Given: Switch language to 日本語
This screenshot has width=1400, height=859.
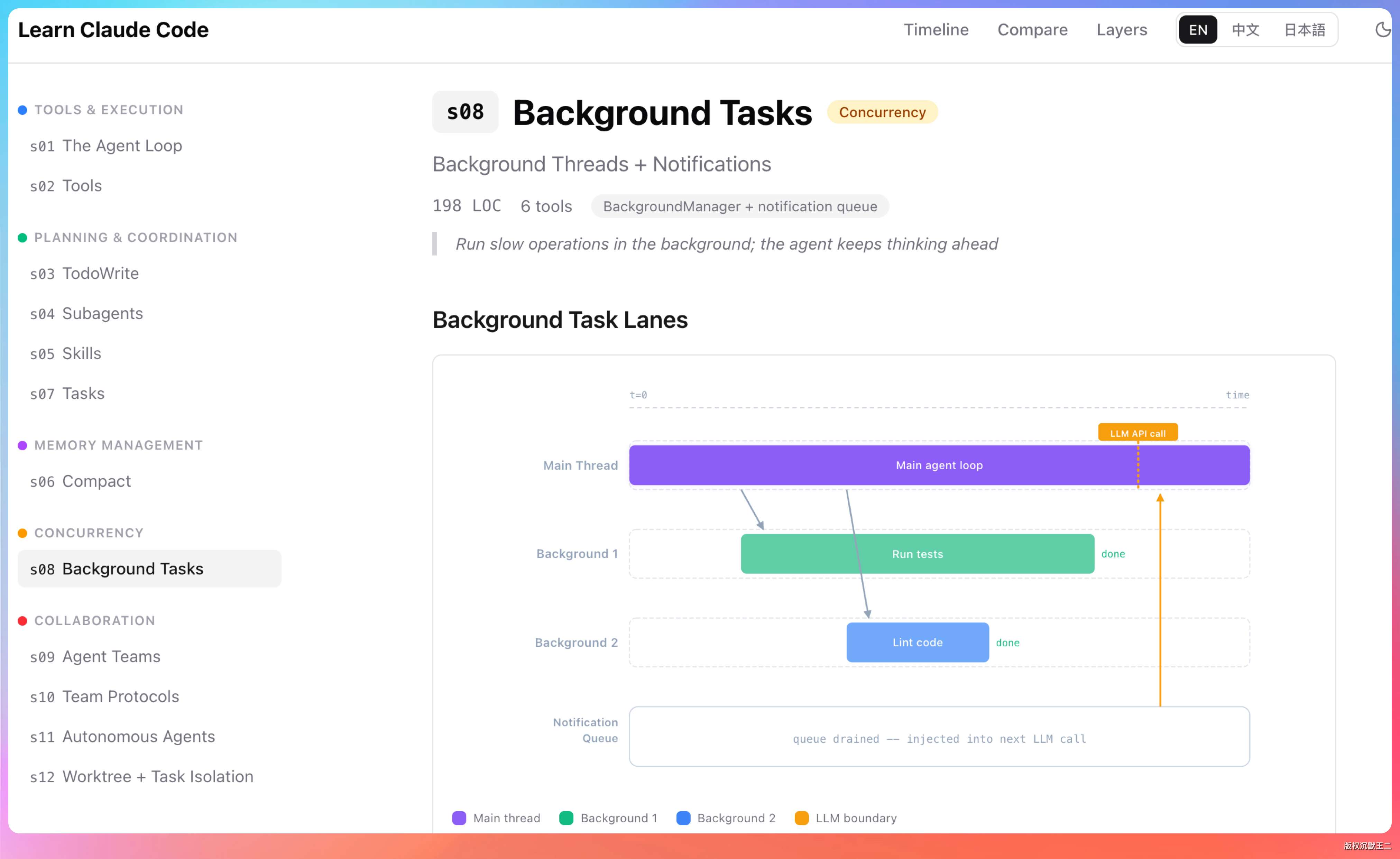Looking at the screenshot, I should pos(1305,29).
